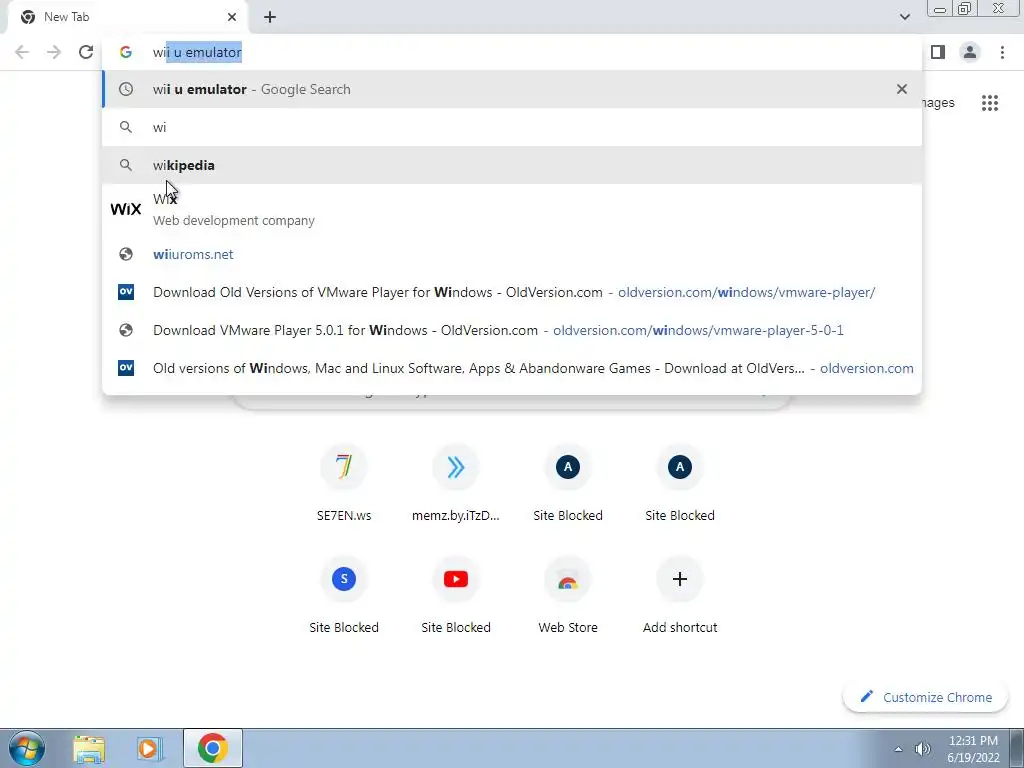1024x768 pixels.
Task: Open the Google apps grid
Action: 990,103
